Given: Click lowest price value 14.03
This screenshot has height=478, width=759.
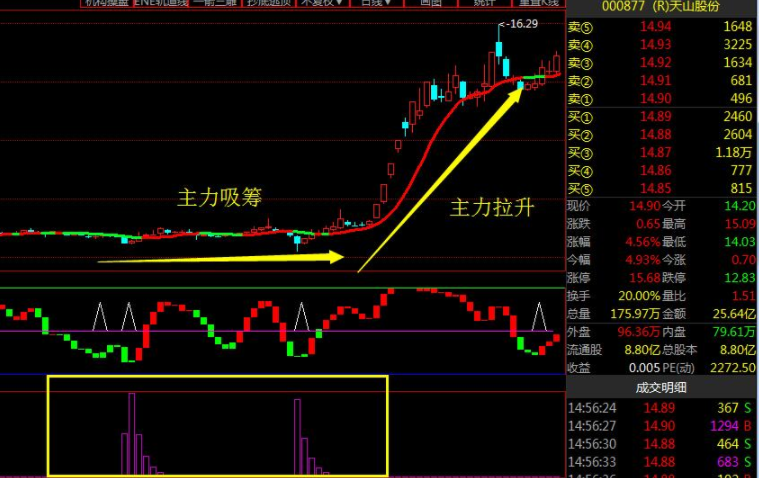Looking at the screenshot, I should tap(740, 242).
